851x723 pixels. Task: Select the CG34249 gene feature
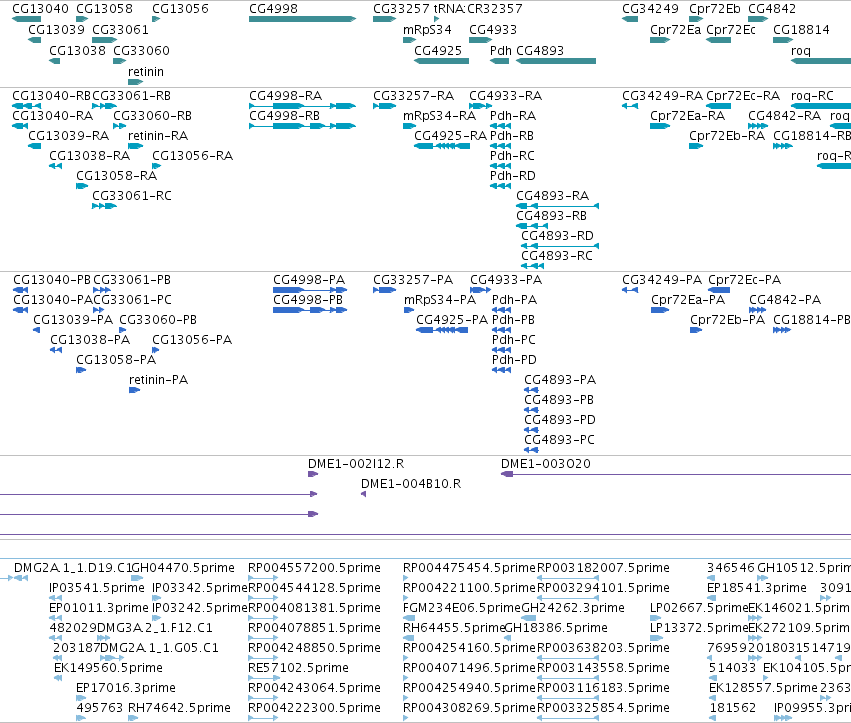coord(630,19)
